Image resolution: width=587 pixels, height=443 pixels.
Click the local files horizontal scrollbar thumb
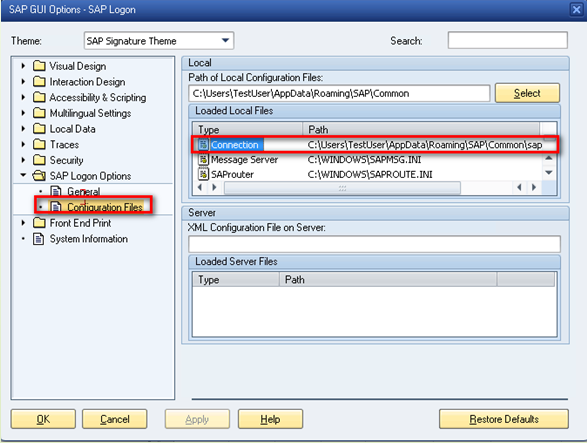tap(342, 188)
